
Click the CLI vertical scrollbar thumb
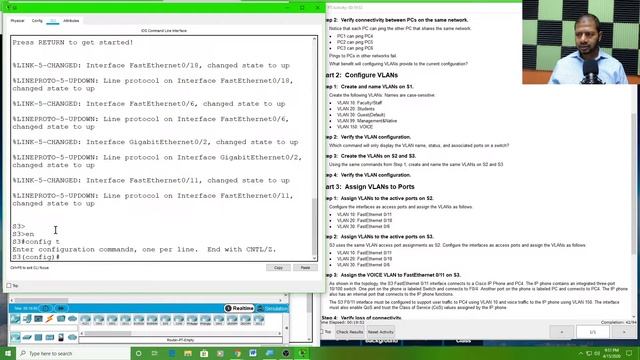[x=314, y=226]
